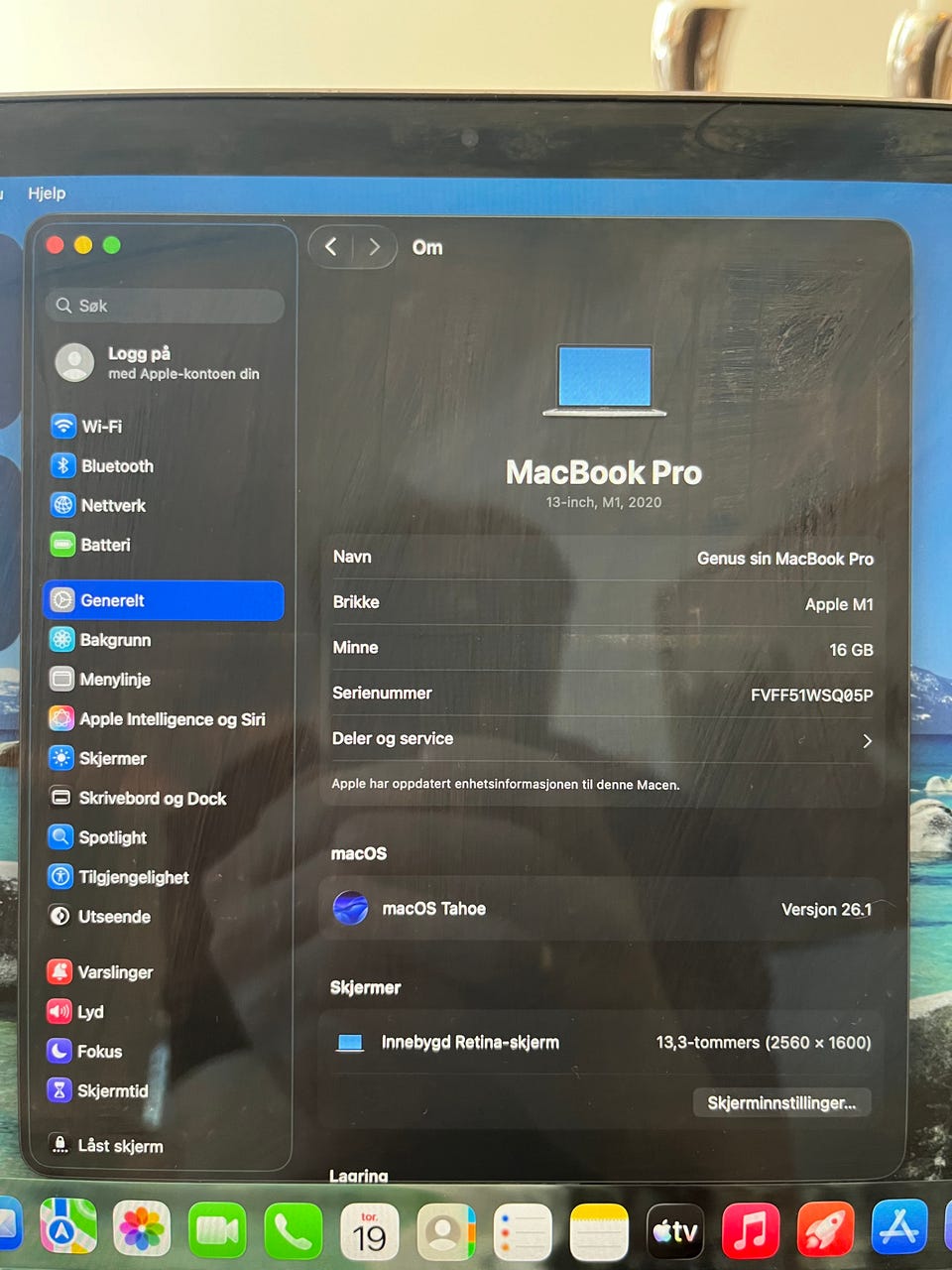
Task: Click serial number FVFF51WSQ05P
Action: click(812, 695)
